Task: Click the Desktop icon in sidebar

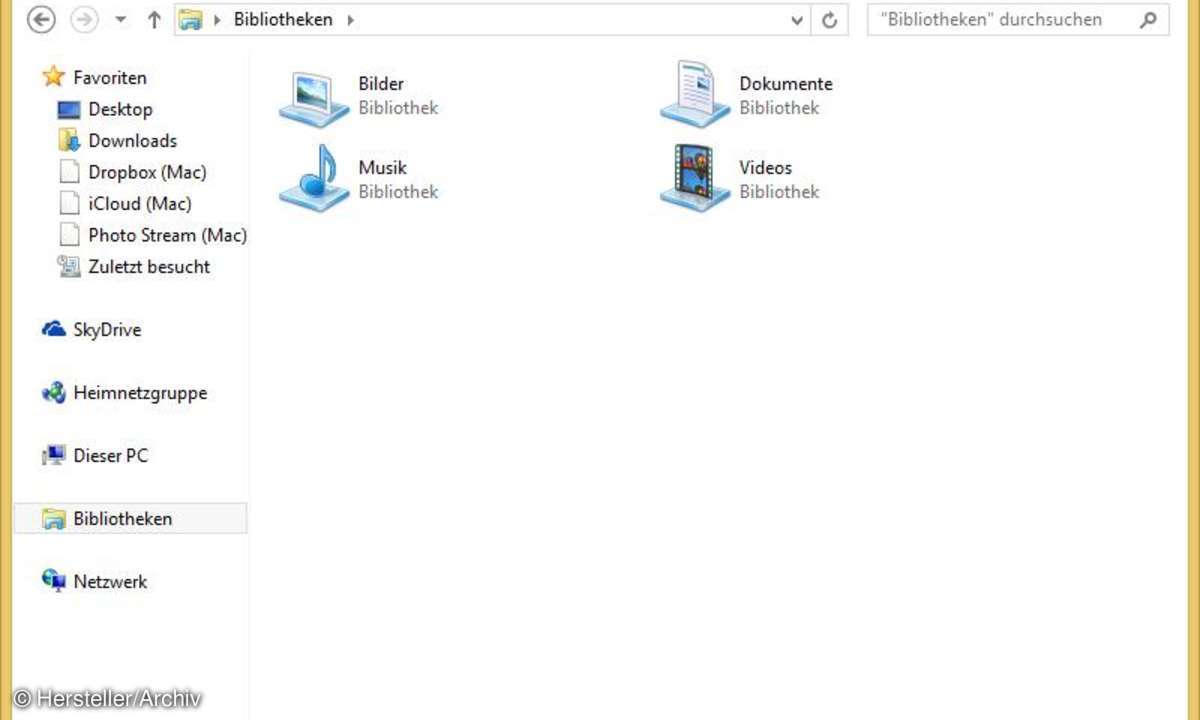Action: (69, 109)
